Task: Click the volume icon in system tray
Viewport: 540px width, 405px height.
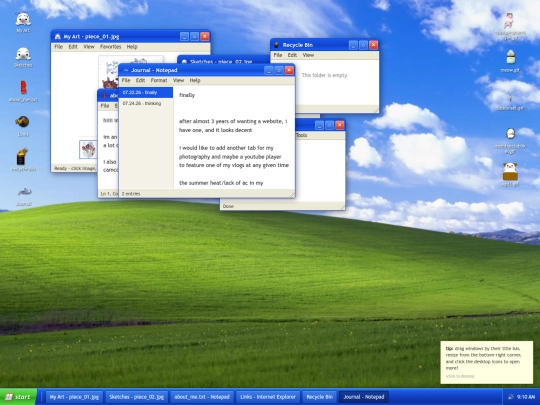Action: [511, 397]
